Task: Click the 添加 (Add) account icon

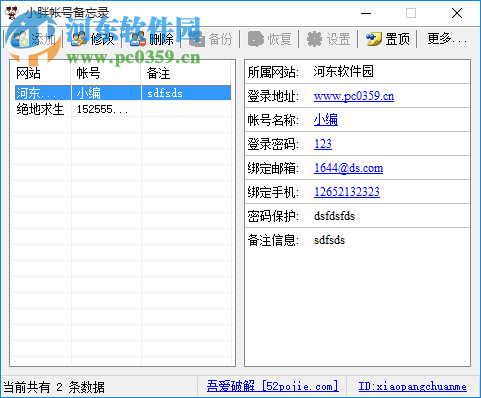Action: 20,39
